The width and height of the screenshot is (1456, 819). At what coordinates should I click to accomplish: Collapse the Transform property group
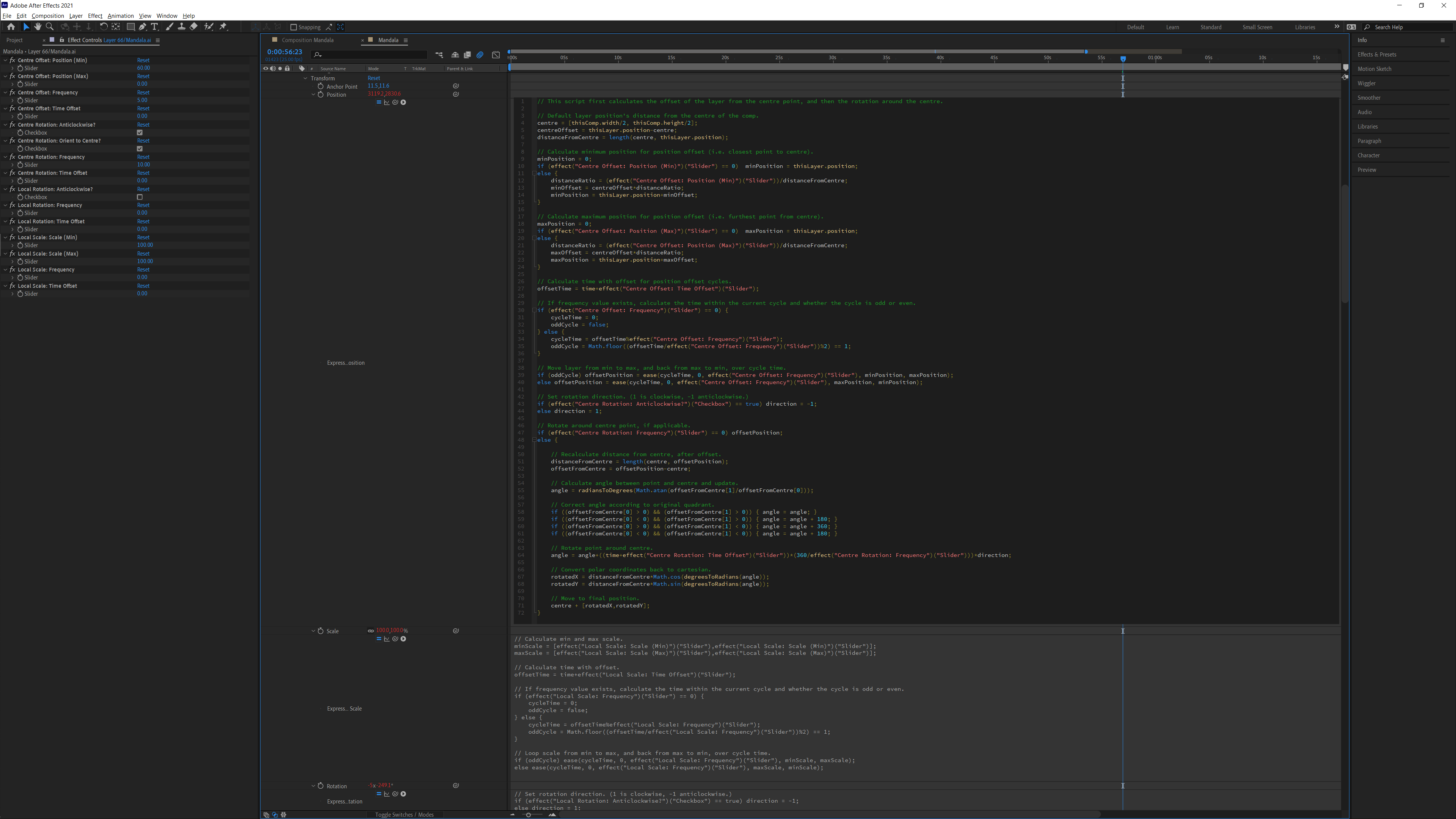306,78
